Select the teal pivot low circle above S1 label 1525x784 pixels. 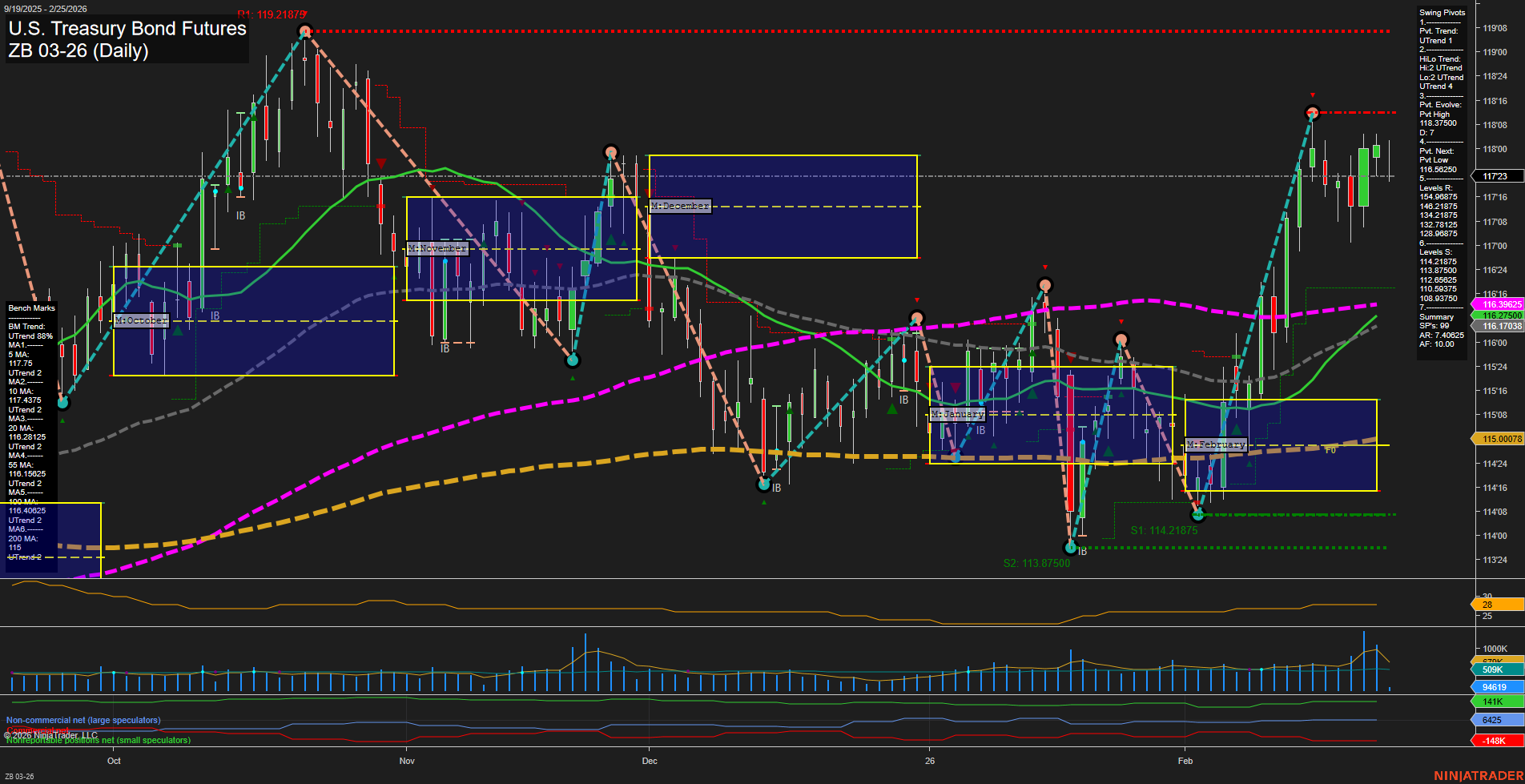tap(1198, 514)
